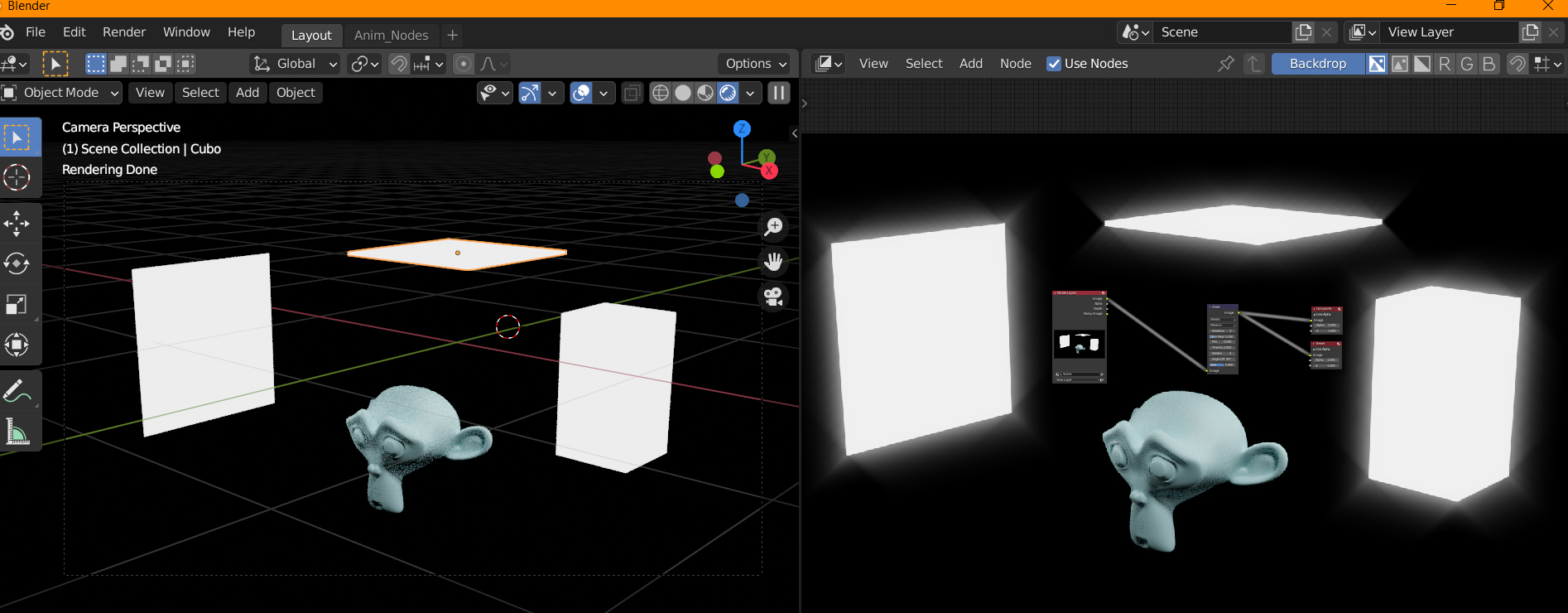The image size is (1568, 613).
Task: Click the red X axis on the gizmo
Action: tap(769, 171)
